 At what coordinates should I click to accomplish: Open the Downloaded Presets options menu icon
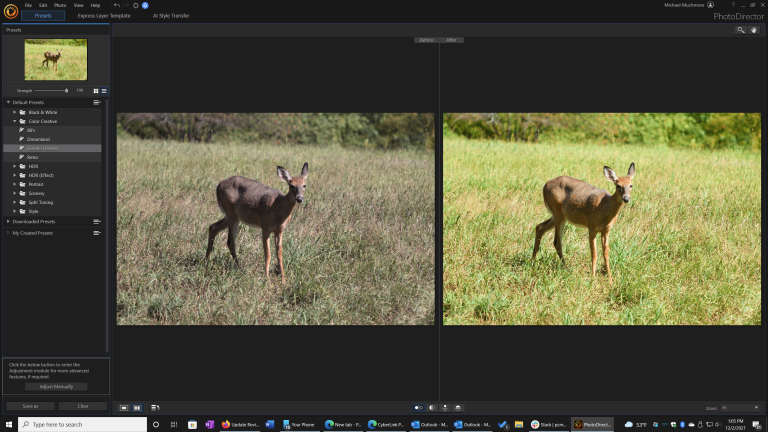click(x=97, y=221)
